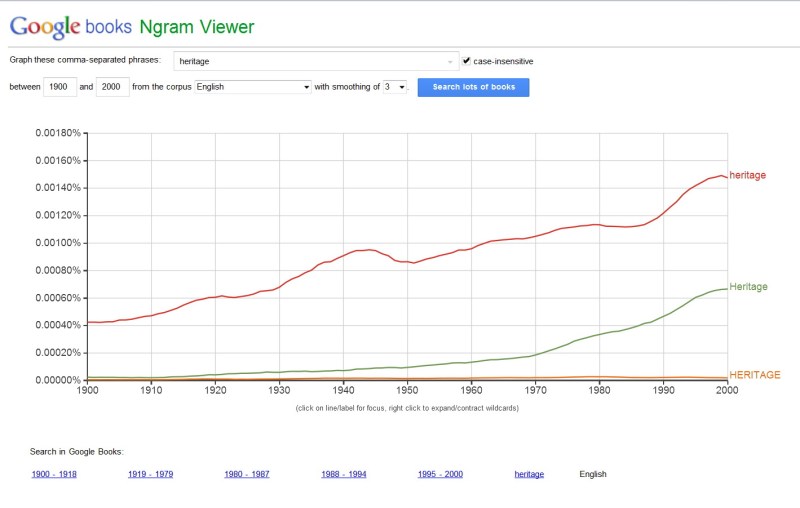Focus the phrases input containing heritage
Viewport: 800px width, 508px height.
coord(310,61)
